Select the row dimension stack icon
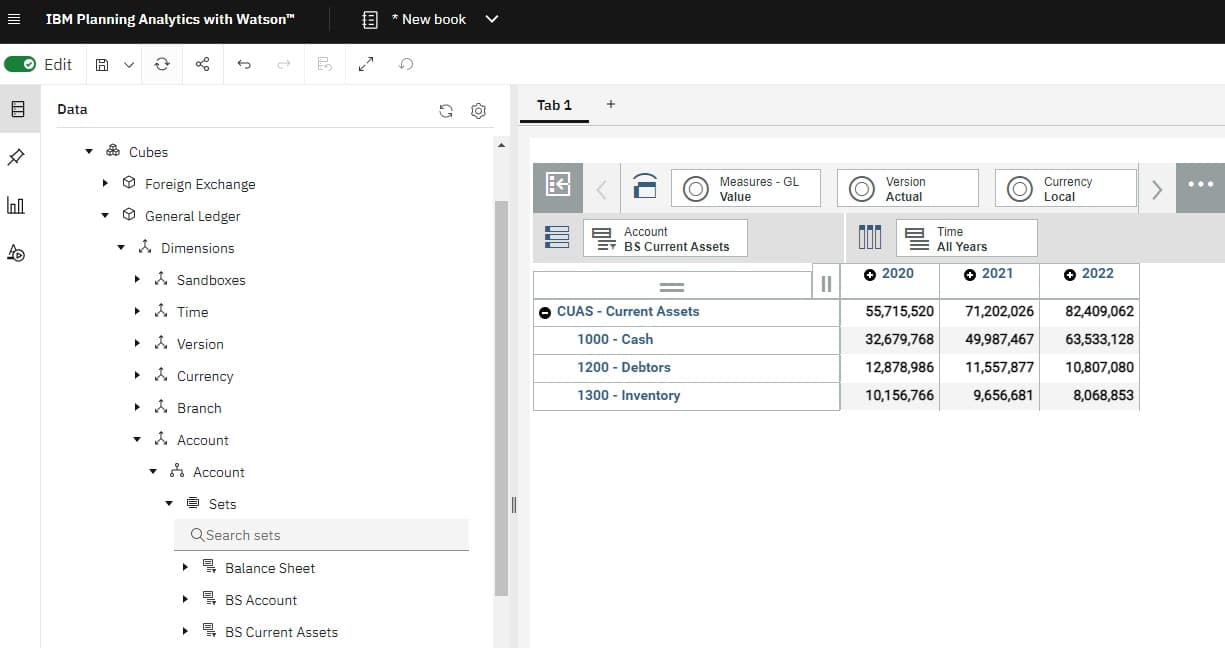Viewport: 1225px width, 648px height. tap(557, 237)
